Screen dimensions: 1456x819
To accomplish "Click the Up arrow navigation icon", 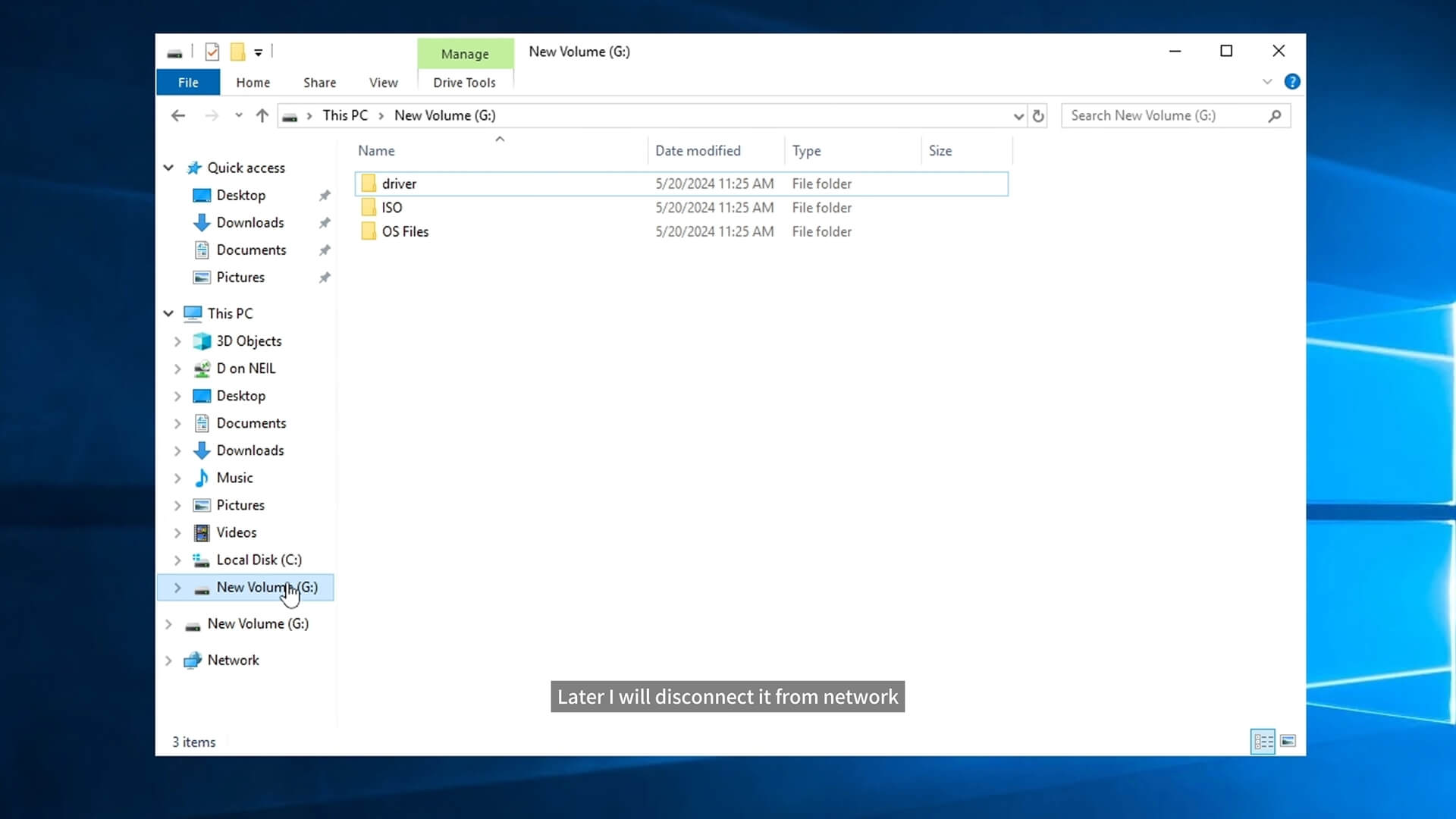I will coord(263,115).
